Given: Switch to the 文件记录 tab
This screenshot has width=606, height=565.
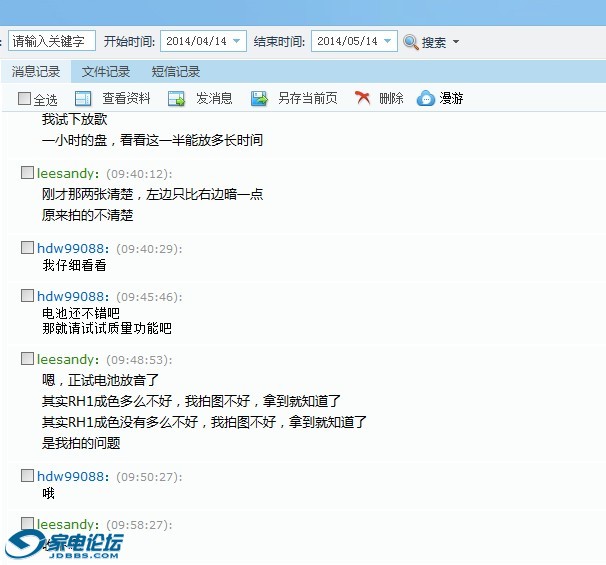Looking at the screenshot, I should [106, 71].
